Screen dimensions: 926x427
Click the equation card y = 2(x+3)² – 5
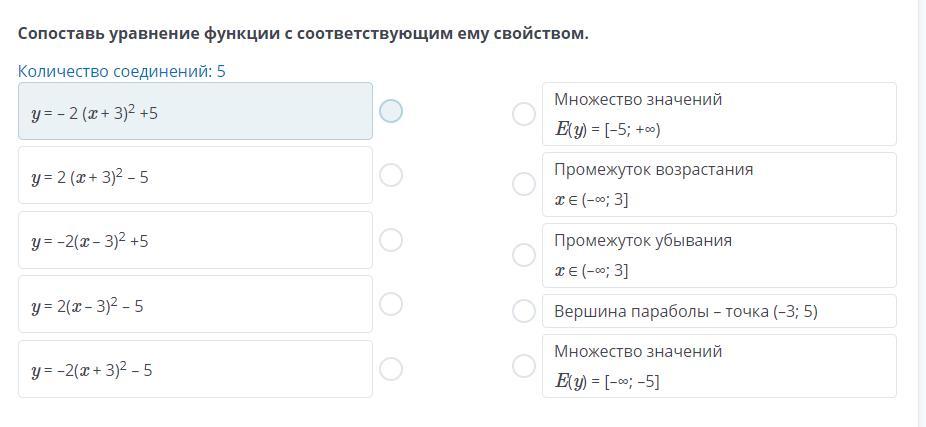click(195, 176)
